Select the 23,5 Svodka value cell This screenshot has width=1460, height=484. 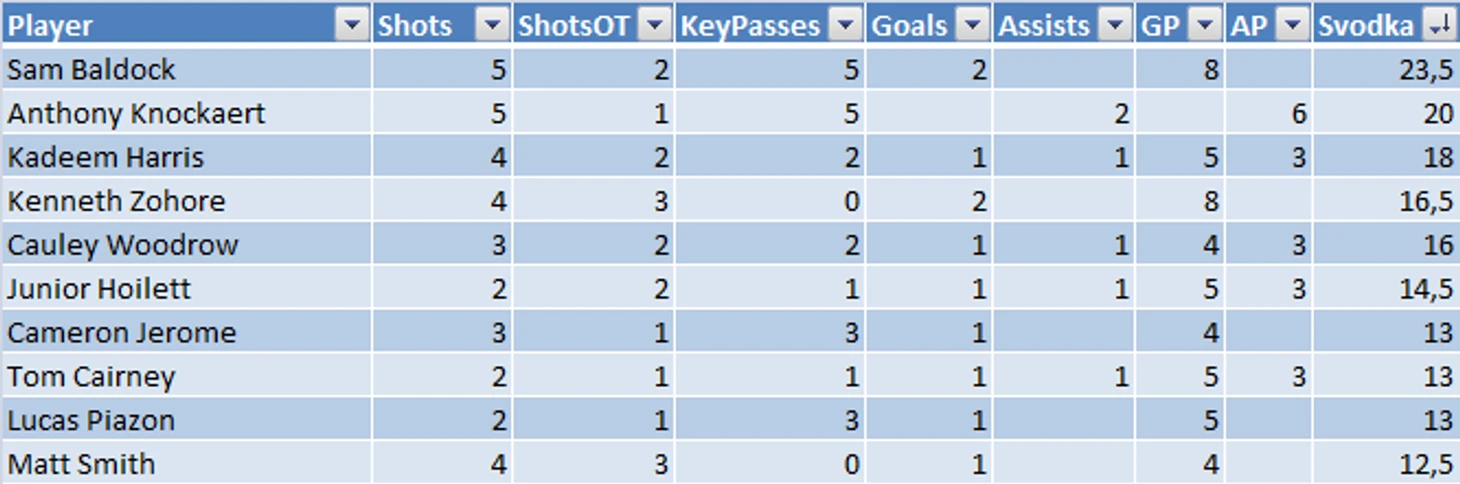point(1386,69)
